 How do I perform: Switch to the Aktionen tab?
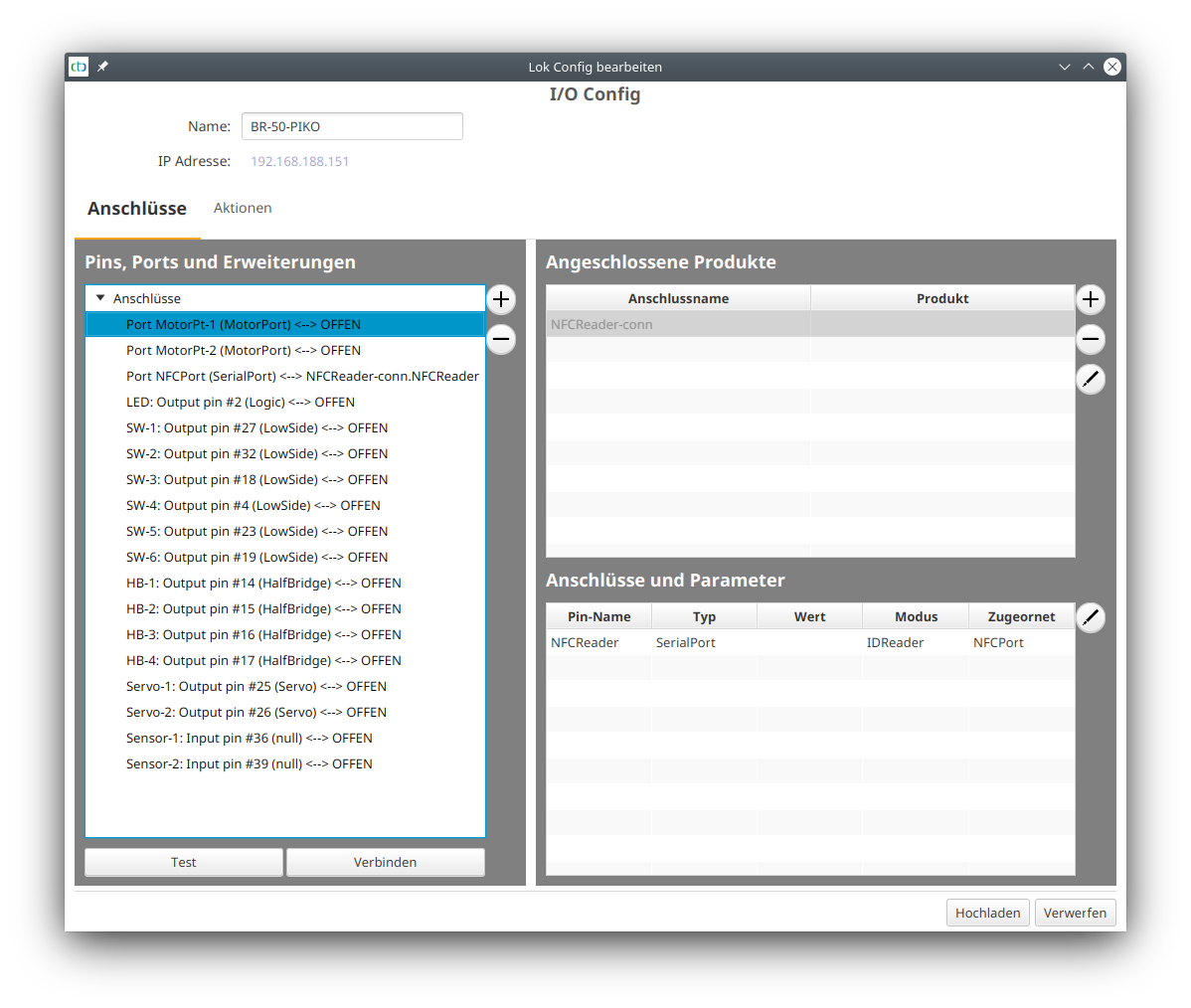pyautogui.click(x=243, y=208)
